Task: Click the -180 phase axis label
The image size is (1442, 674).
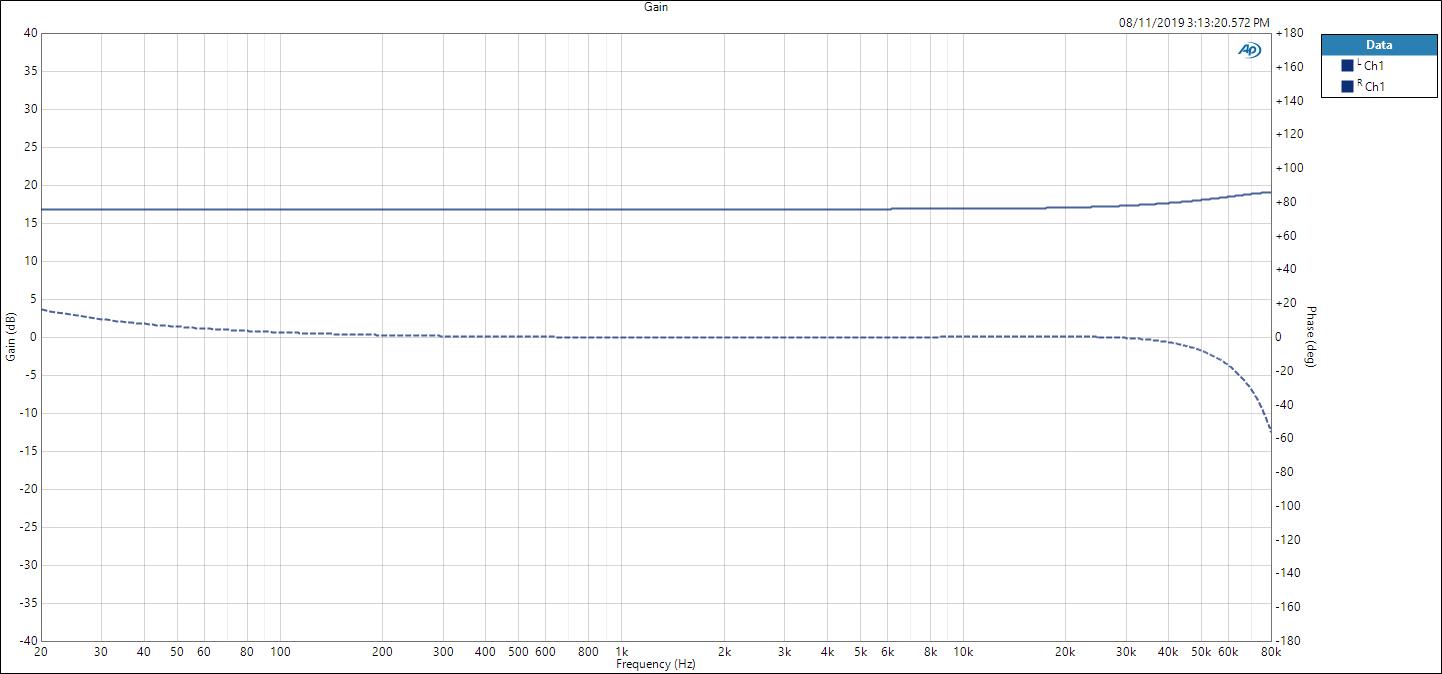Action: coord(1287,640)
